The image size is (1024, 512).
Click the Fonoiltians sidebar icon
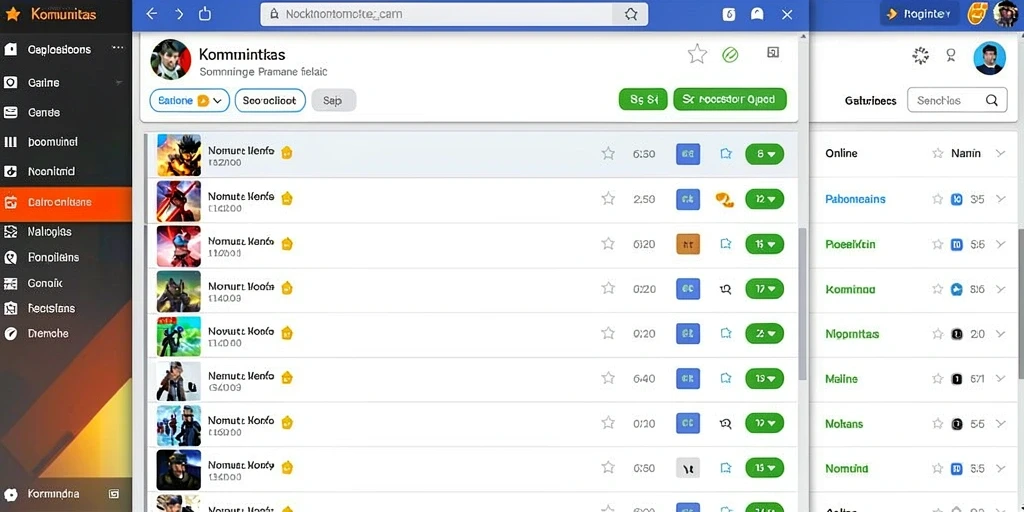[x=10, y=257]
